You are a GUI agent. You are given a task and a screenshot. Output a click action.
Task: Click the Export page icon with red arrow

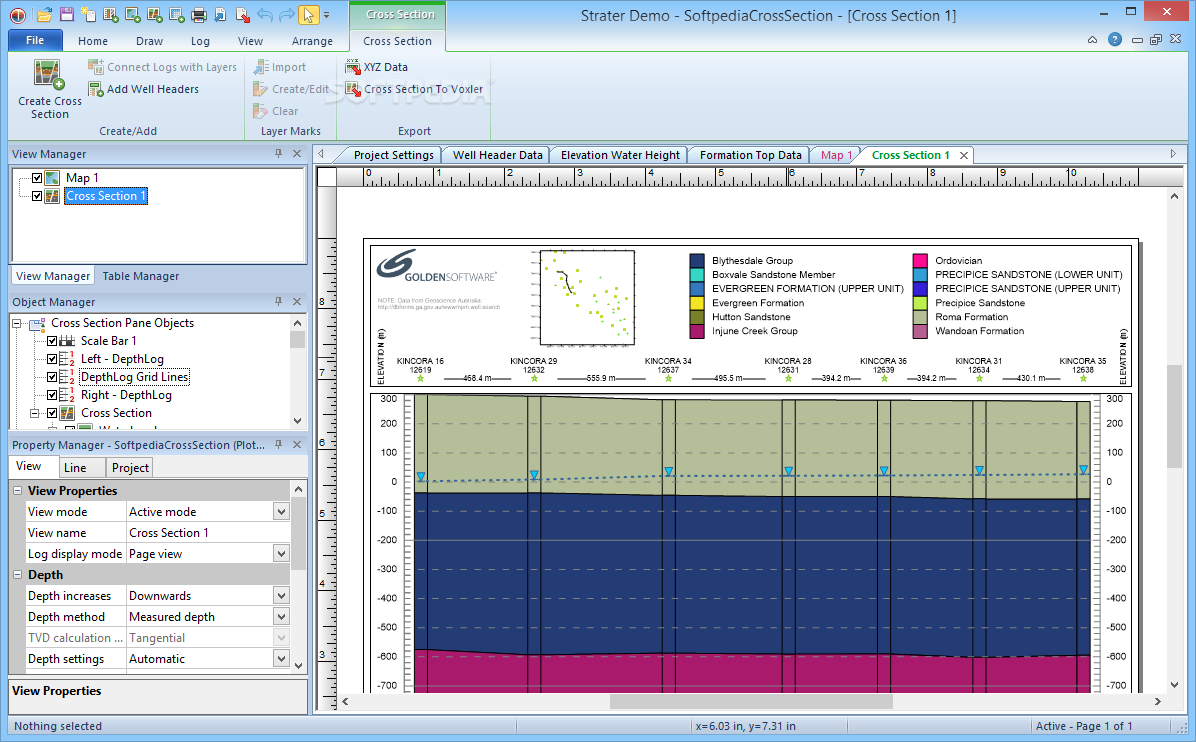[243, 14]
